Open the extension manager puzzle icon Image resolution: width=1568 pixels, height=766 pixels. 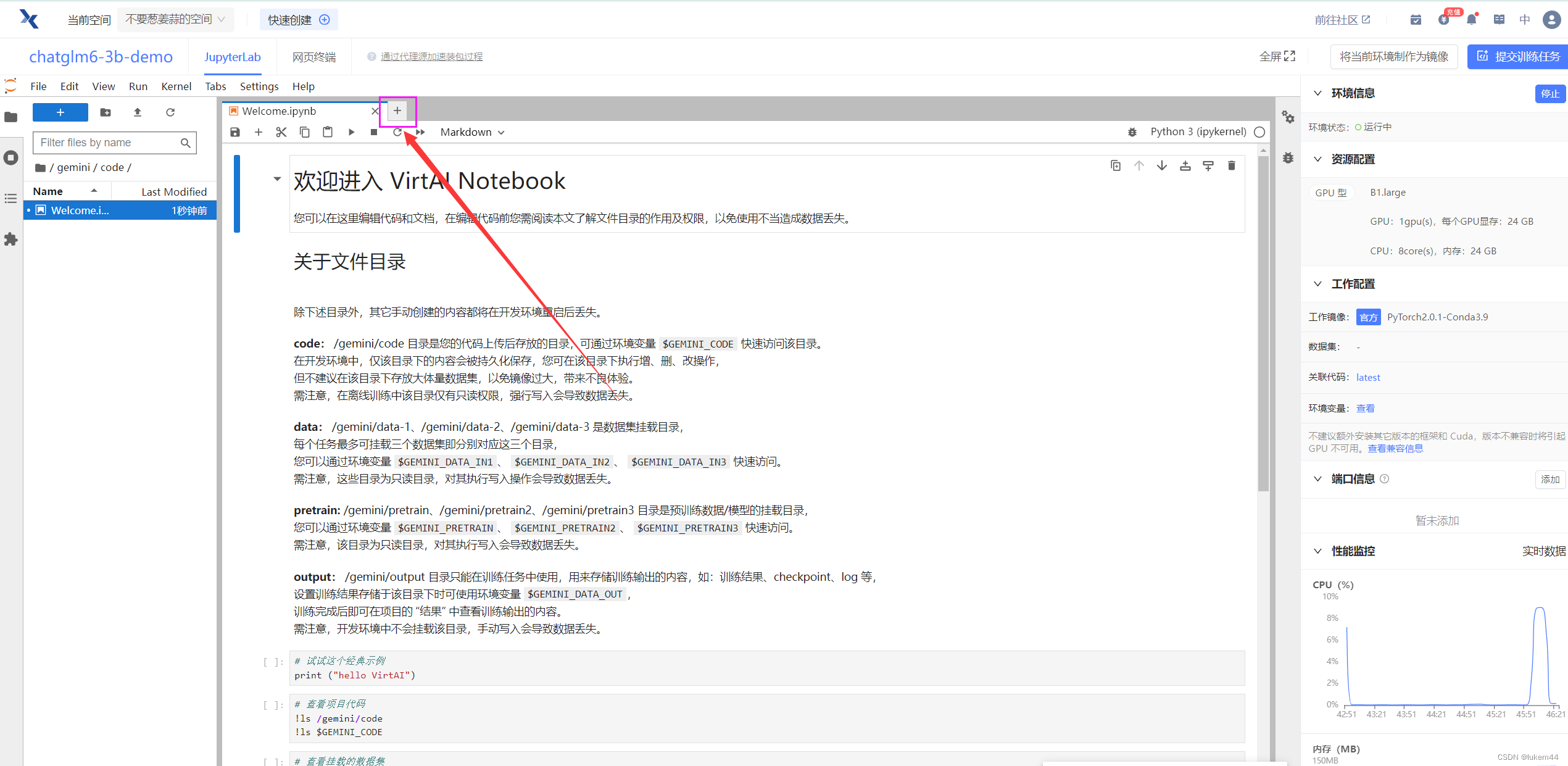point(10,239)
